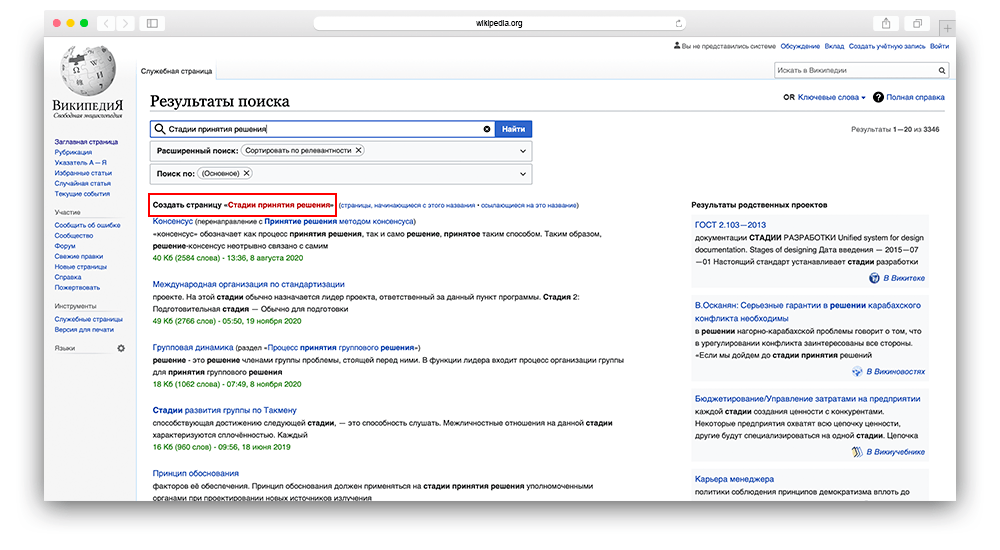Open 'Служебные страницы' under Инструменты

click(x=89, y=319)
